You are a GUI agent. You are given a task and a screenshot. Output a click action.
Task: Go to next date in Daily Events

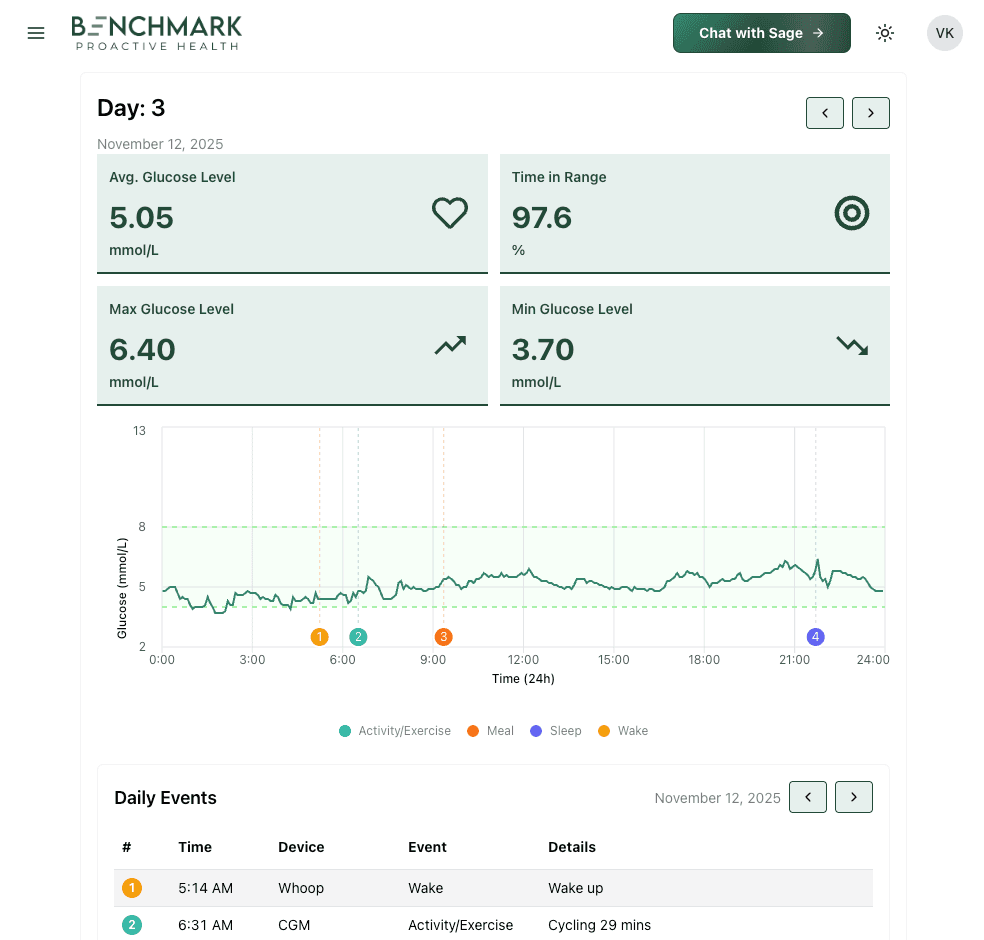point(853,797)
